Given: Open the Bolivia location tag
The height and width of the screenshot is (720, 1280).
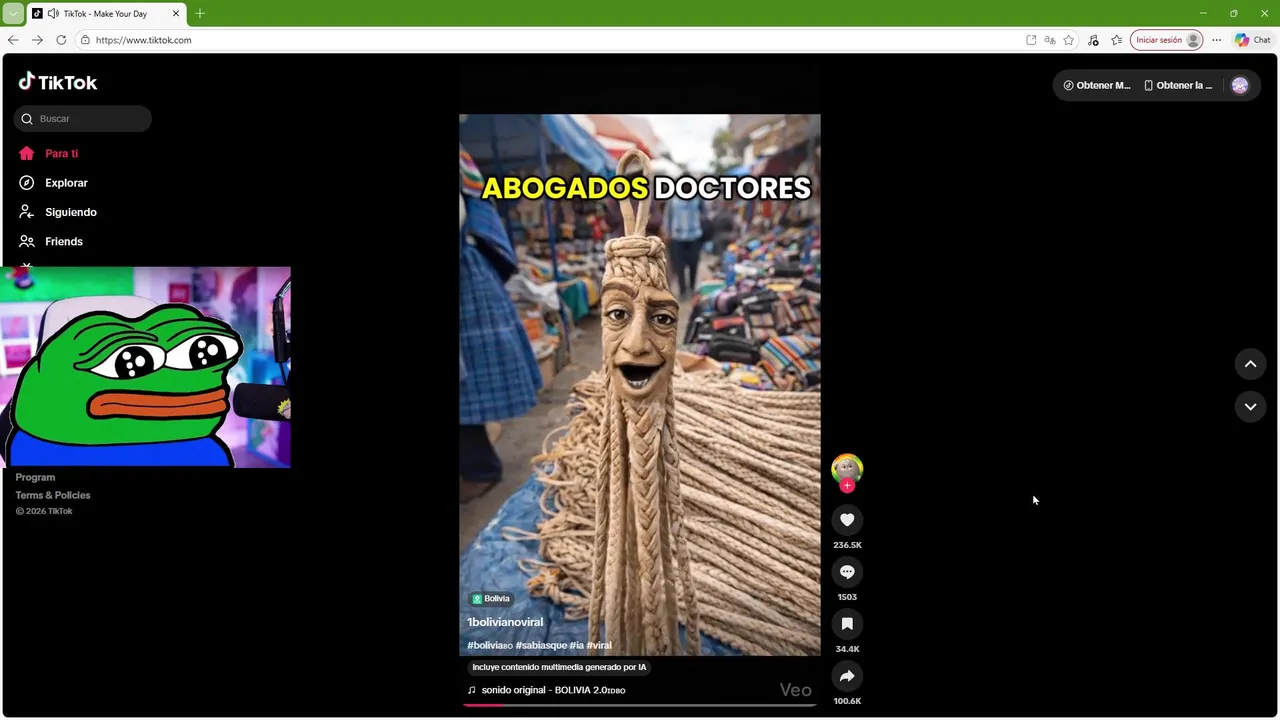Looking at the screenshot, I should click(x=491, y=598).
